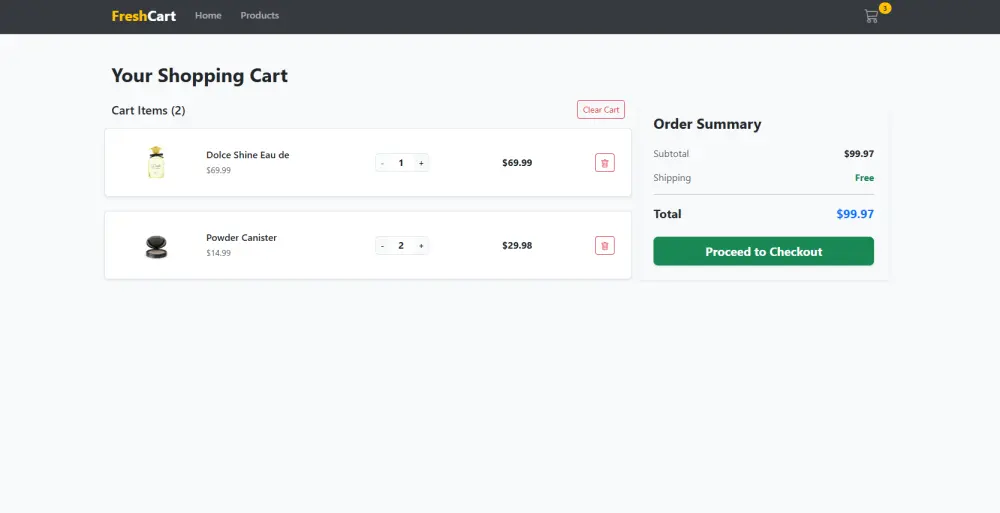Click the blue Total amount $99.97
The width and height of the screenshot is (1000, 513).
[855, 214]
